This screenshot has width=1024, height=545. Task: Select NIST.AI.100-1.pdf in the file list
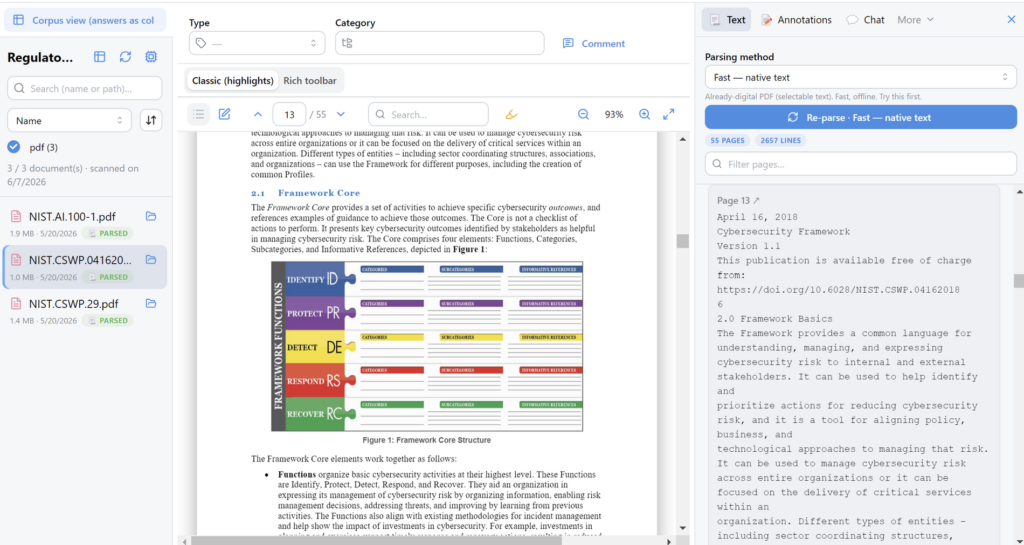(72, 216)
